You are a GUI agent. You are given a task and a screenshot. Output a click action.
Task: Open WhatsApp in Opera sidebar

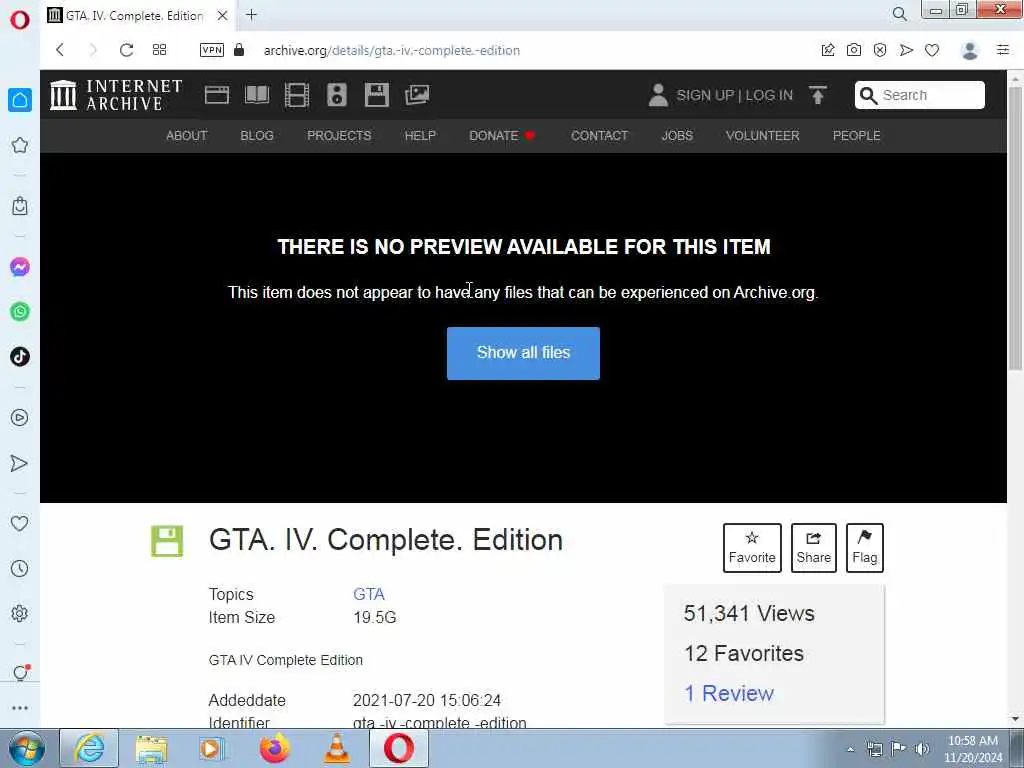click(x=20, y=312)
